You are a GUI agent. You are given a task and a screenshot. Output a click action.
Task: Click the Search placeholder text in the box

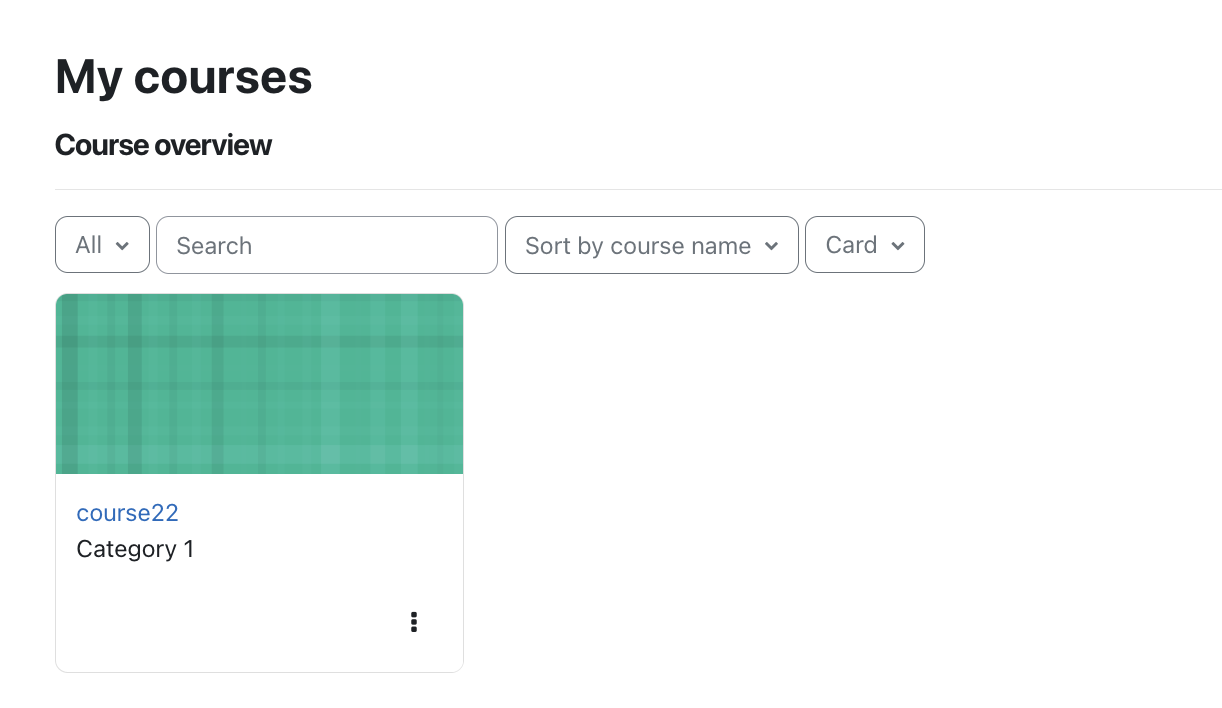point(214,246)
